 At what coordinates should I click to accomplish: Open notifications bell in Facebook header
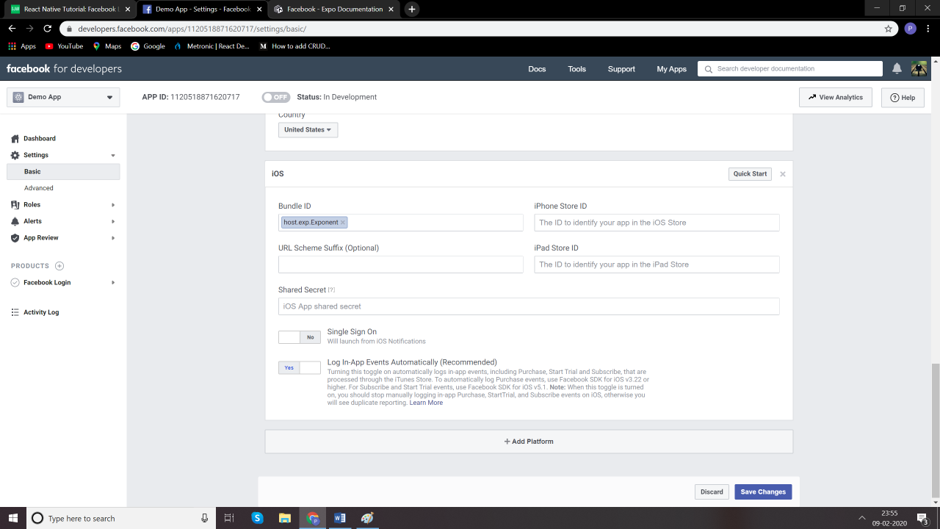point(897,68)
